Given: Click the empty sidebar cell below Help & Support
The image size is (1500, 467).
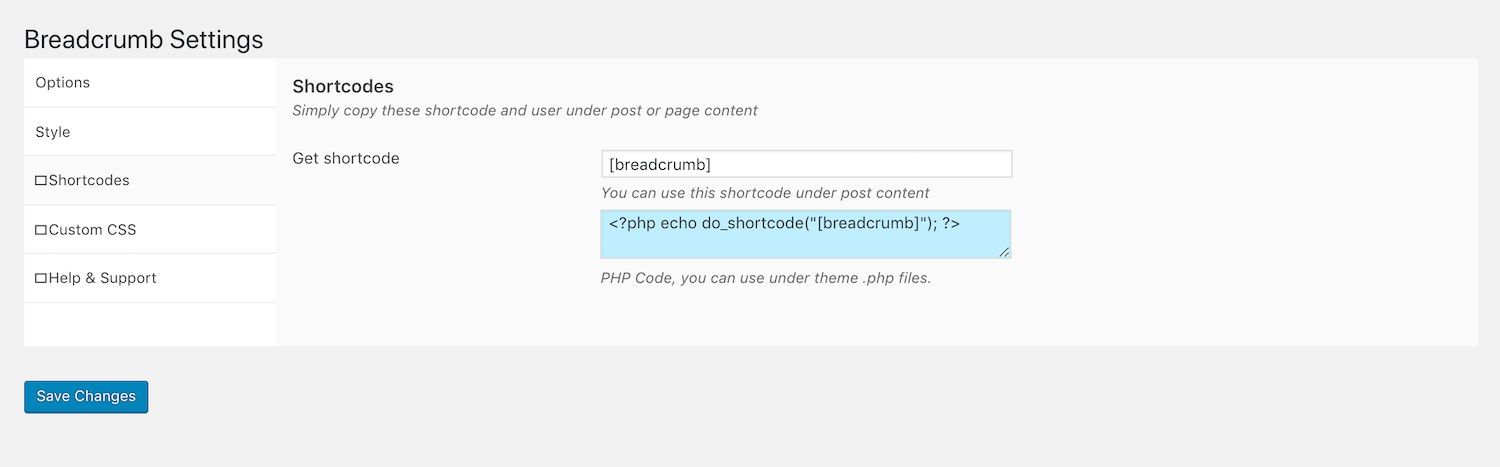Looking at the screenshot, I should click(150, 324).
